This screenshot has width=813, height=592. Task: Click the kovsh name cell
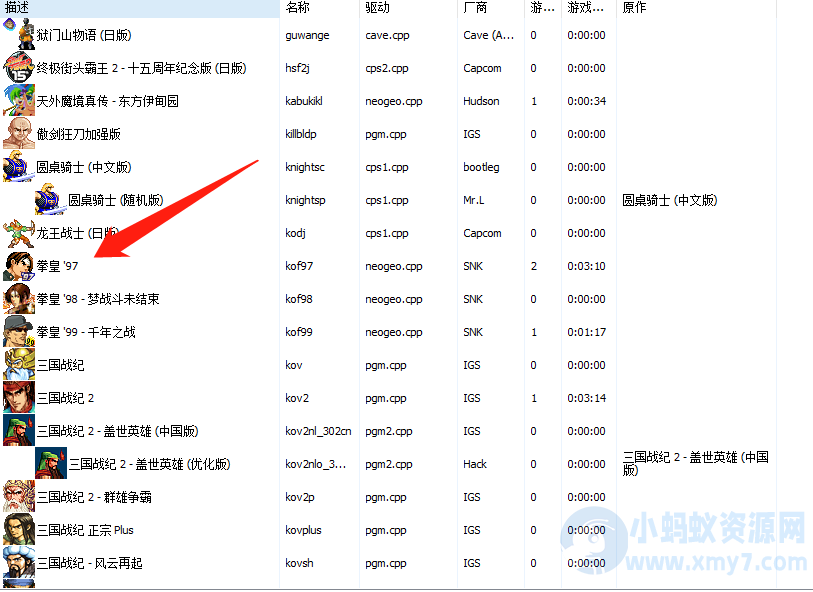coord(299,563)
